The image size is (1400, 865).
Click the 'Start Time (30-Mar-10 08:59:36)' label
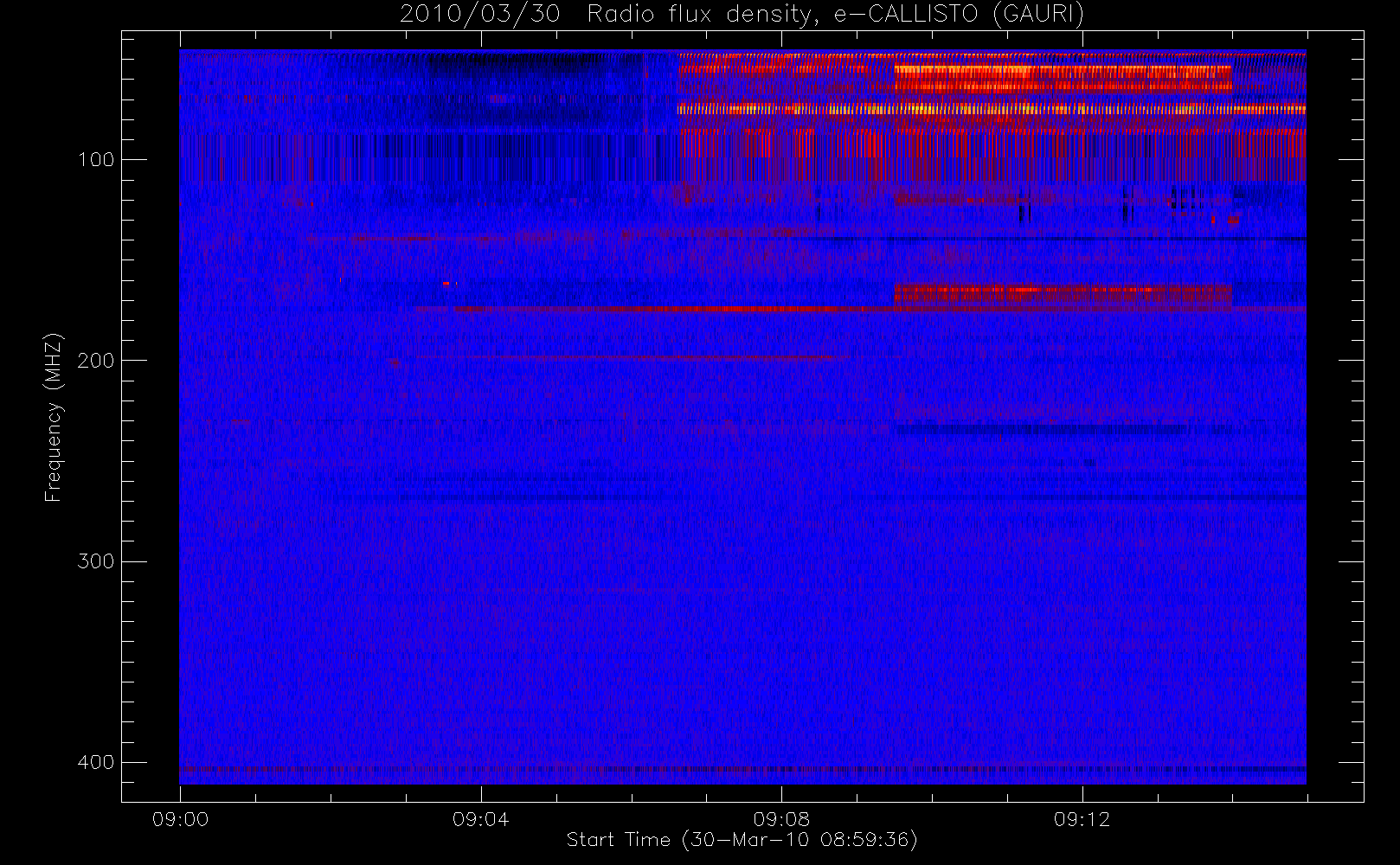pyautogui.click(x=742, y=840)
